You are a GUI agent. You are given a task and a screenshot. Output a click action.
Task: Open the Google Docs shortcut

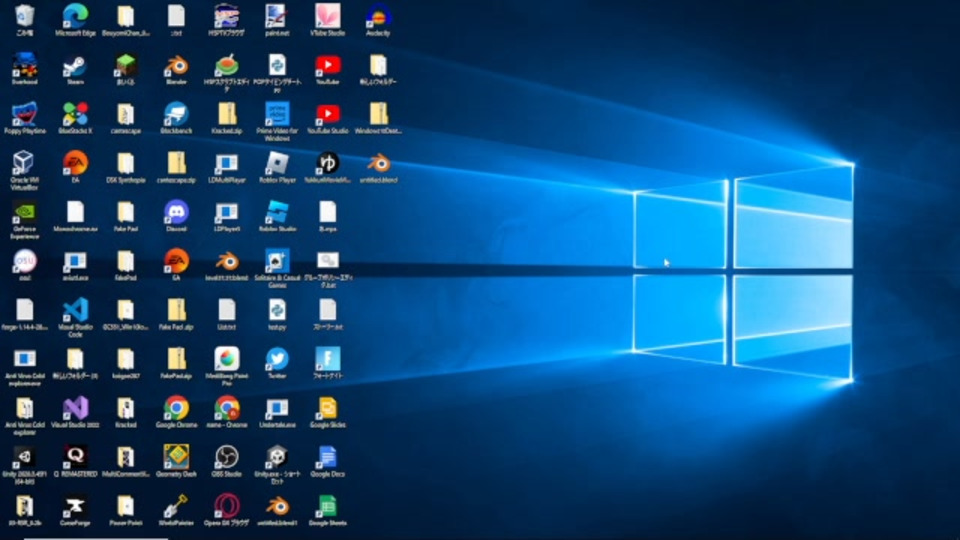(x=328, y=457)
